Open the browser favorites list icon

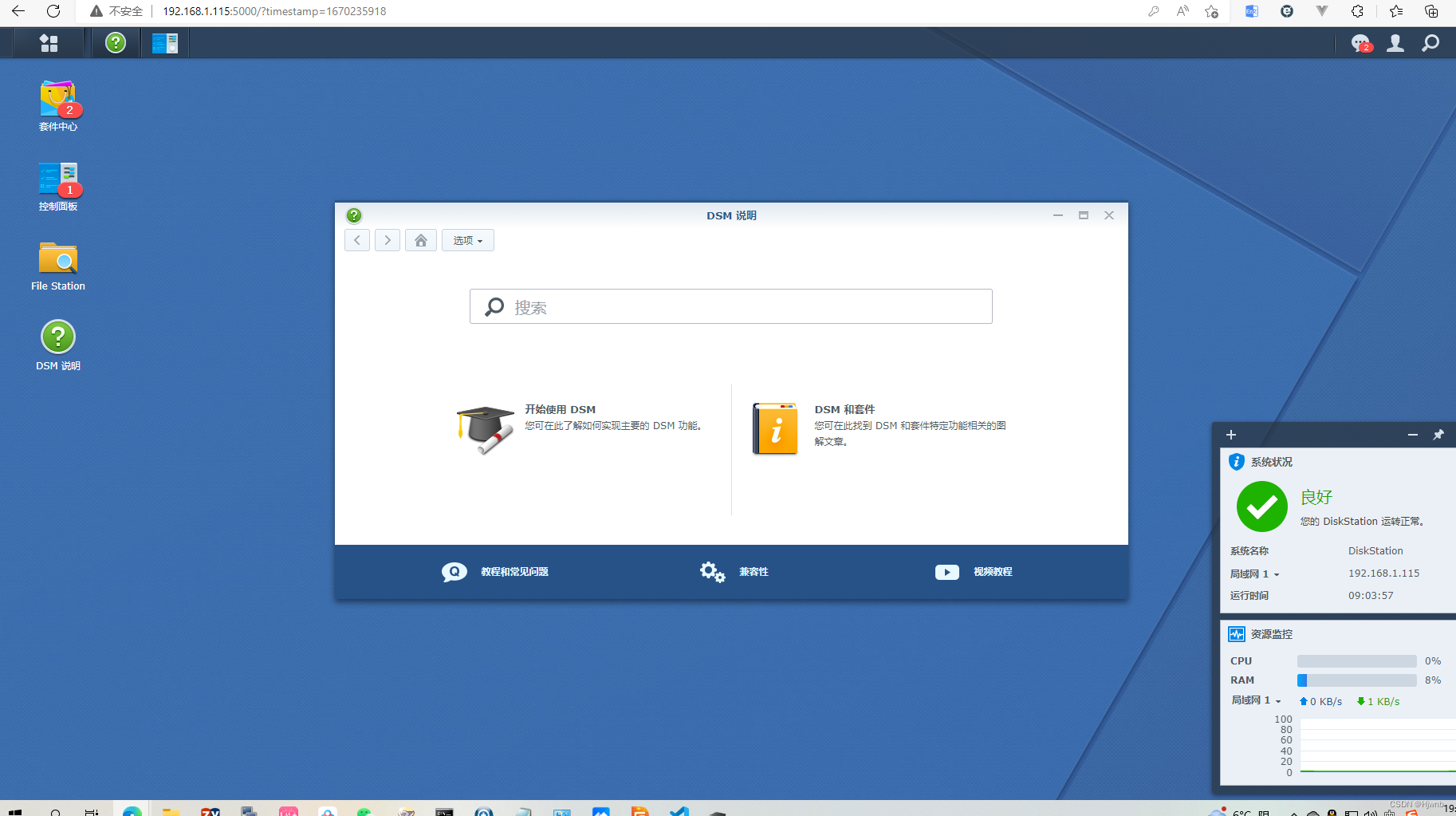tap(1396, 11)
